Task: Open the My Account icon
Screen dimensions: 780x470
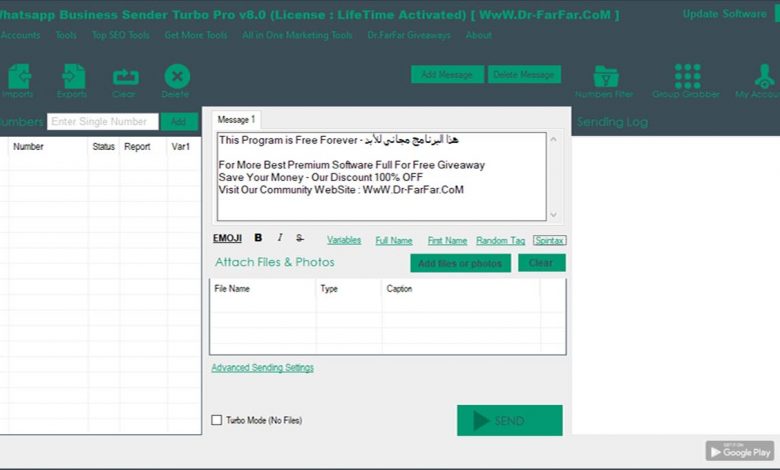Action: 765,77
